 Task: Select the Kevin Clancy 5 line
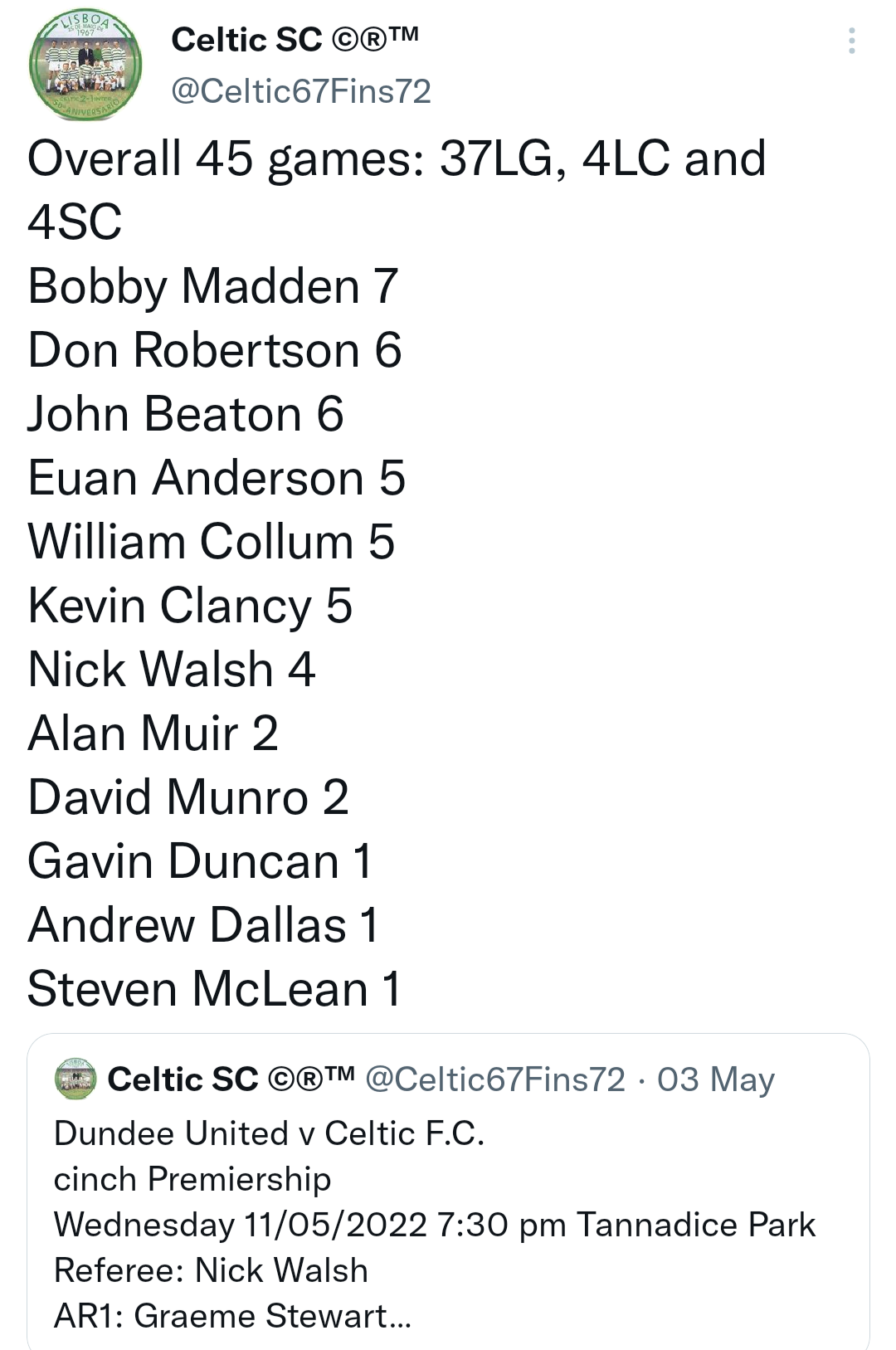(190, 606)
